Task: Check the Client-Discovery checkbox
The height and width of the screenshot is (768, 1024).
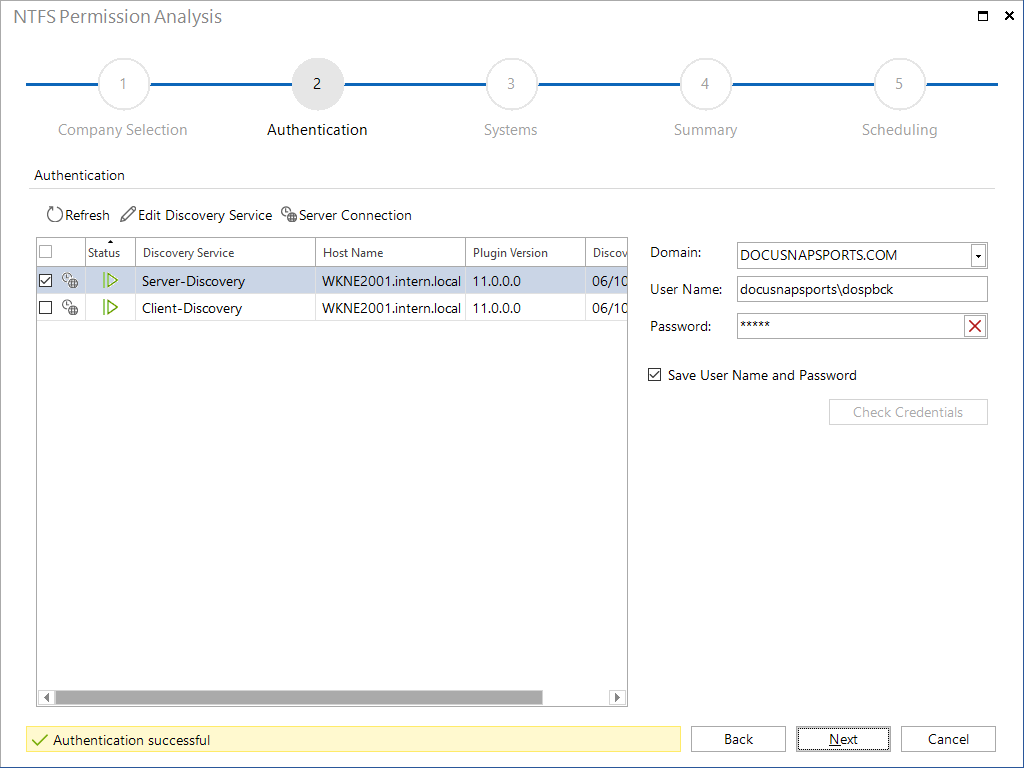Action: (46, 308)
